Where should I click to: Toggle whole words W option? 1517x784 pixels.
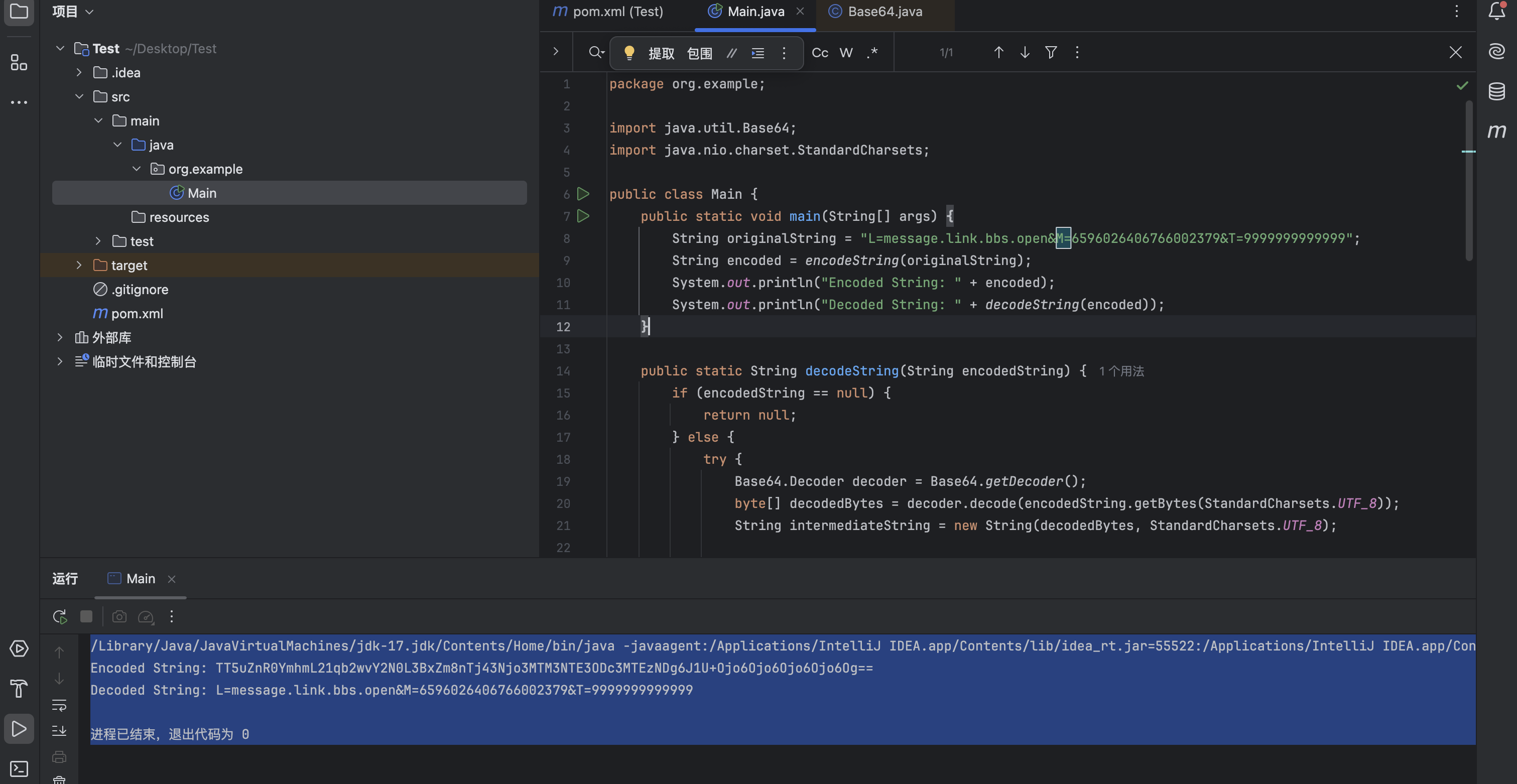[x=846, y=53]
